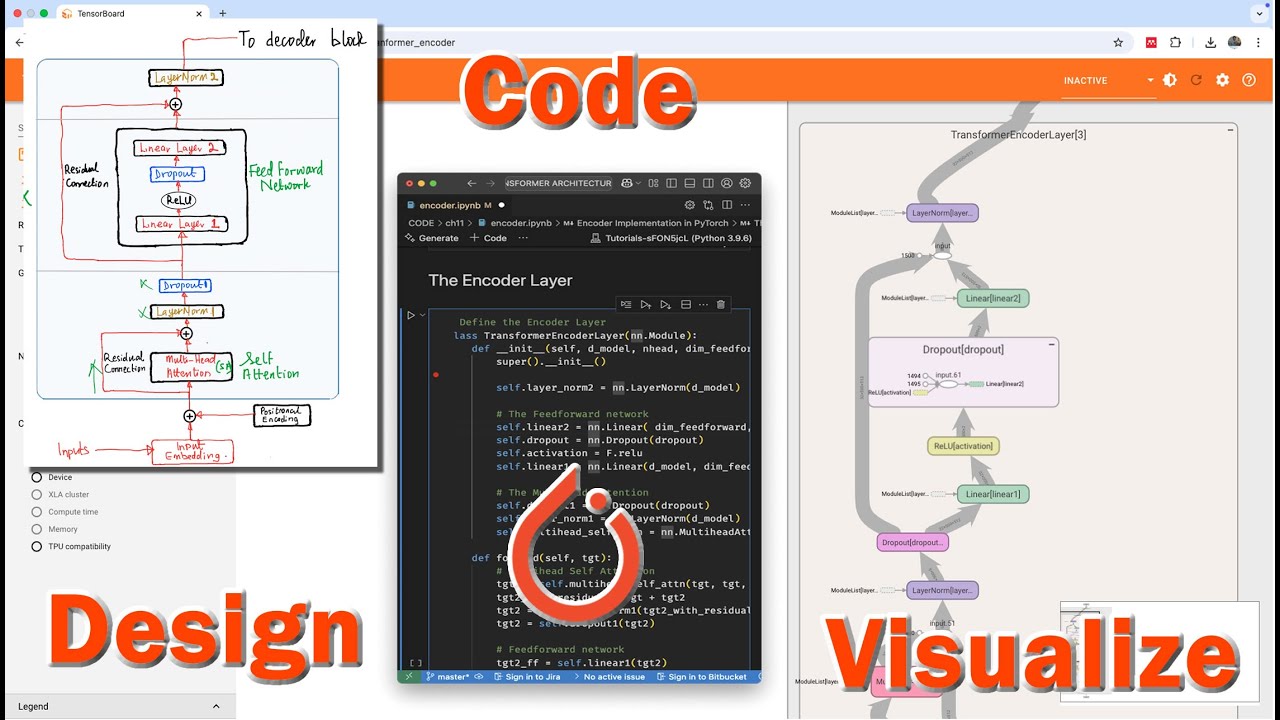Open Chrome tab search chevron
The height and width of the screenshot is (720, 1280).
point(1259,13)
